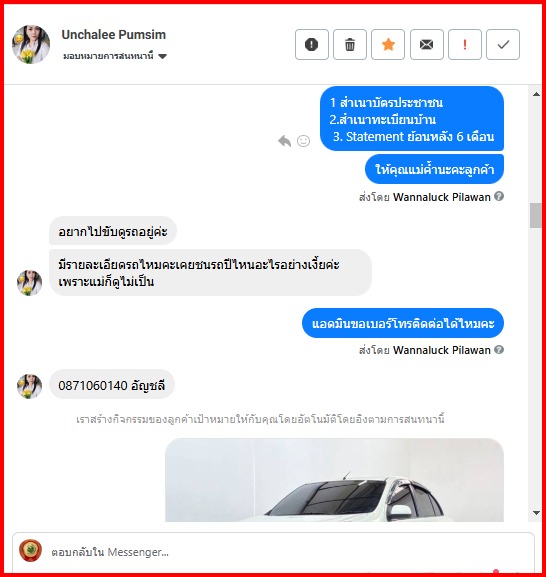The image size is (546, 577).
Task: Toggle the orange star follow-up flag
Action: tap(388, 45)
